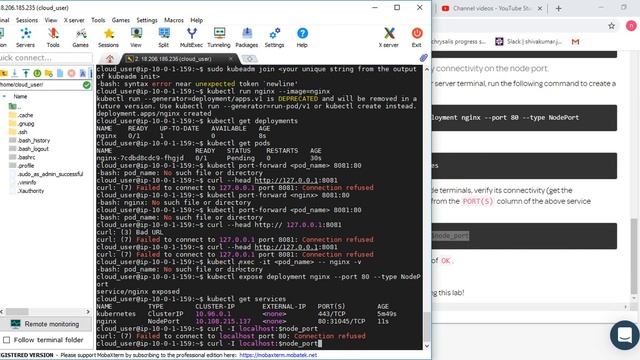Open the Tools toolbar icon
640x360 pixels.
click(x=53, y=38)
